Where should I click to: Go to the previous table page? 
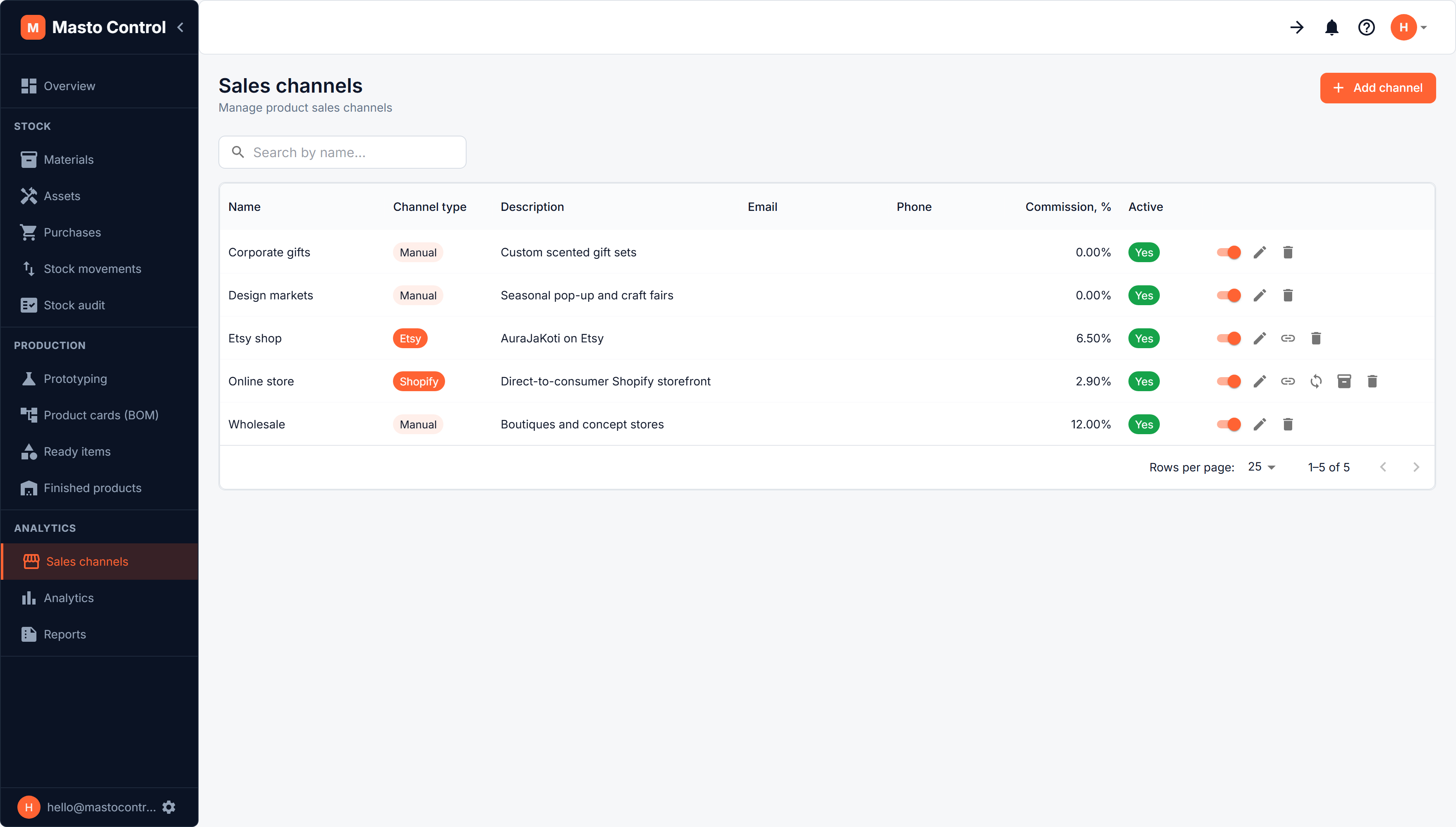click(1383, 467)
